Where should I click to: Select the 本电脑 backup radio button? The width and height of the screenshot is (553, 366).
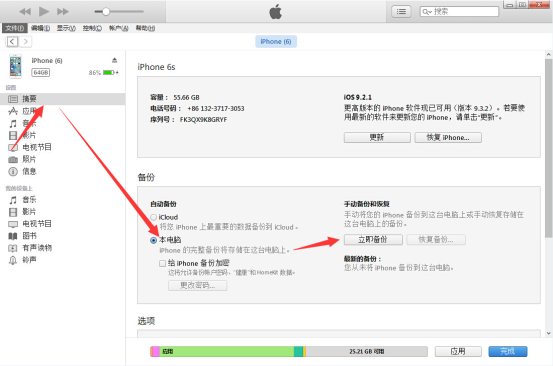click(x=153, y=240)
